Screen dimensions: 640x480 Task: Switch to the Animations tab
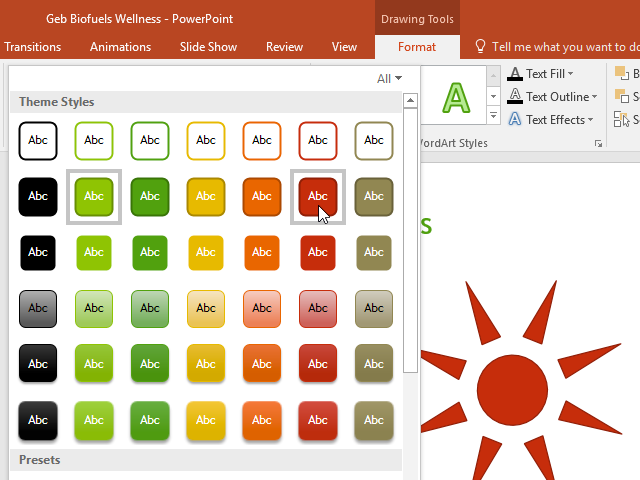coord(120,47)
